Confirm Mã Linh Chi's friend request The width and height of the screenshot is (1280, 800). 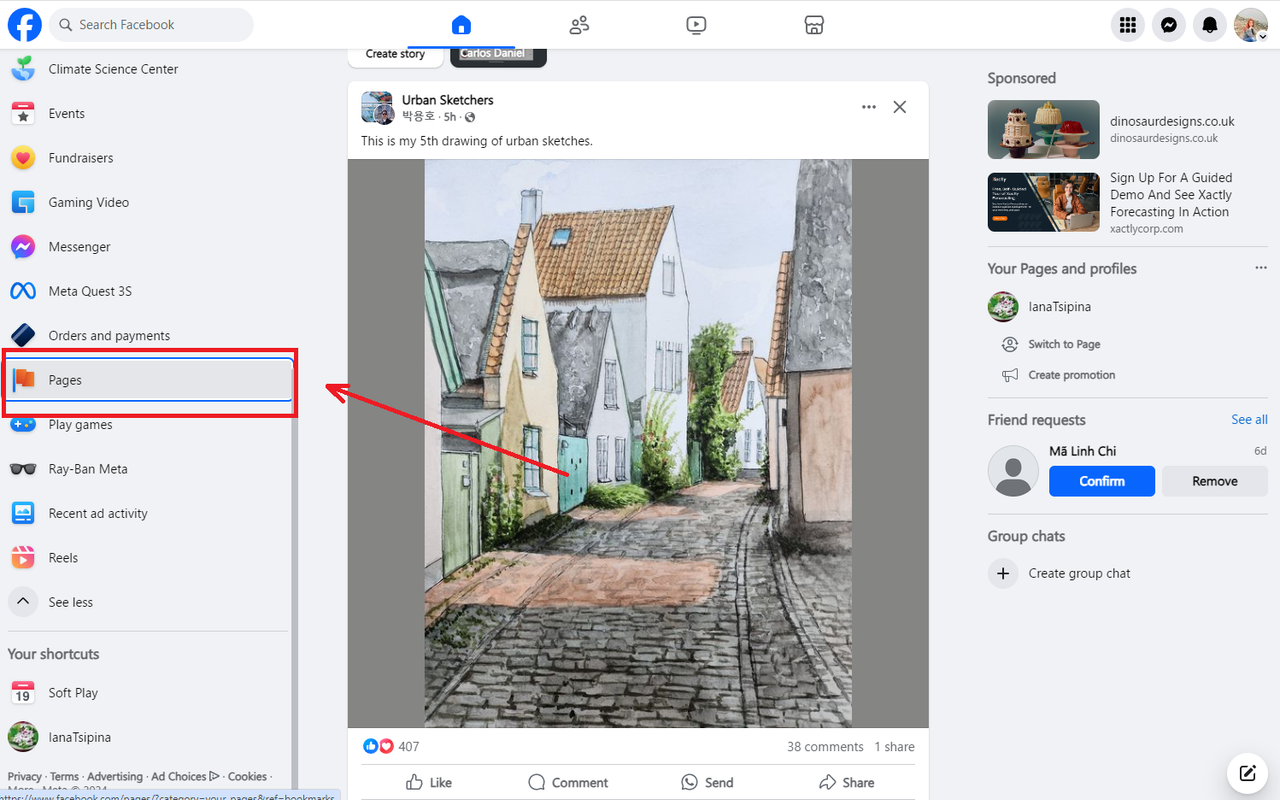[1102, 481]
